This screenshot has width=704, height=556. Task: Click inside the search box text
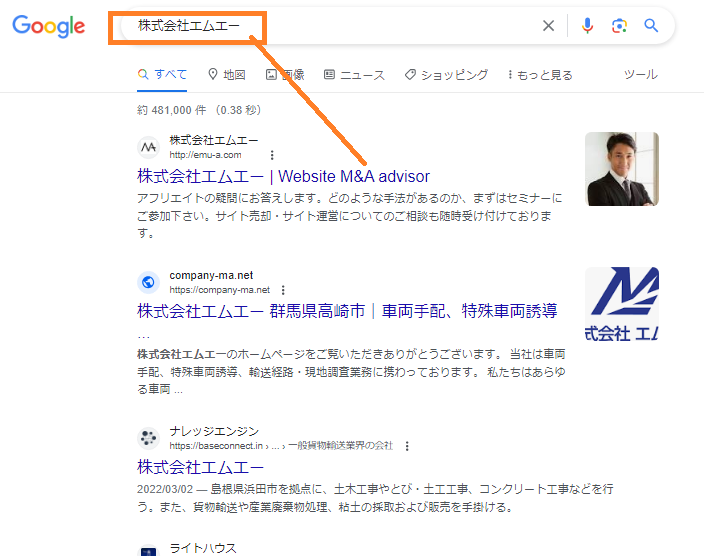point(189,26)
